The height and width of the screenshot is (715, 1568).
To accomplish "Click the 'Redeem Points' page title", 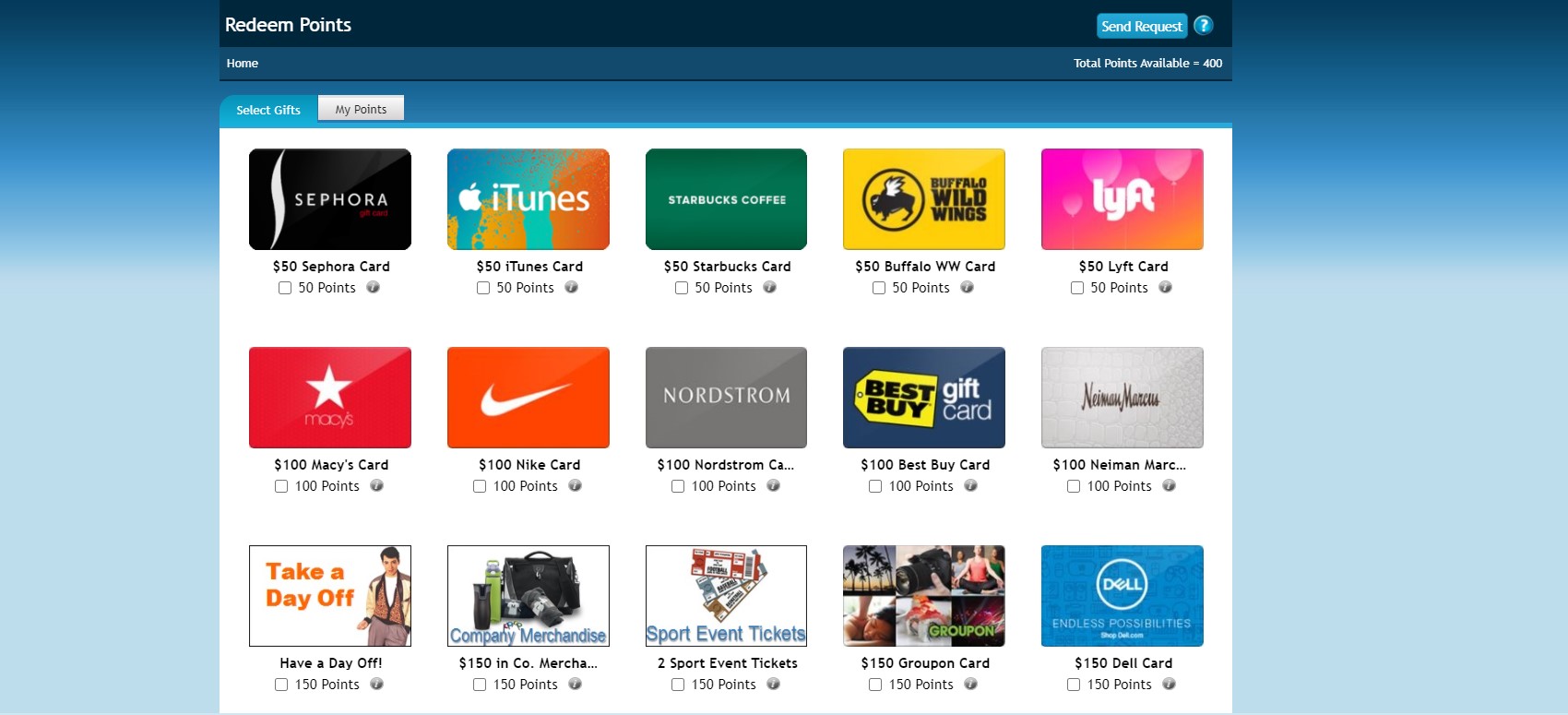I will 288,25.
